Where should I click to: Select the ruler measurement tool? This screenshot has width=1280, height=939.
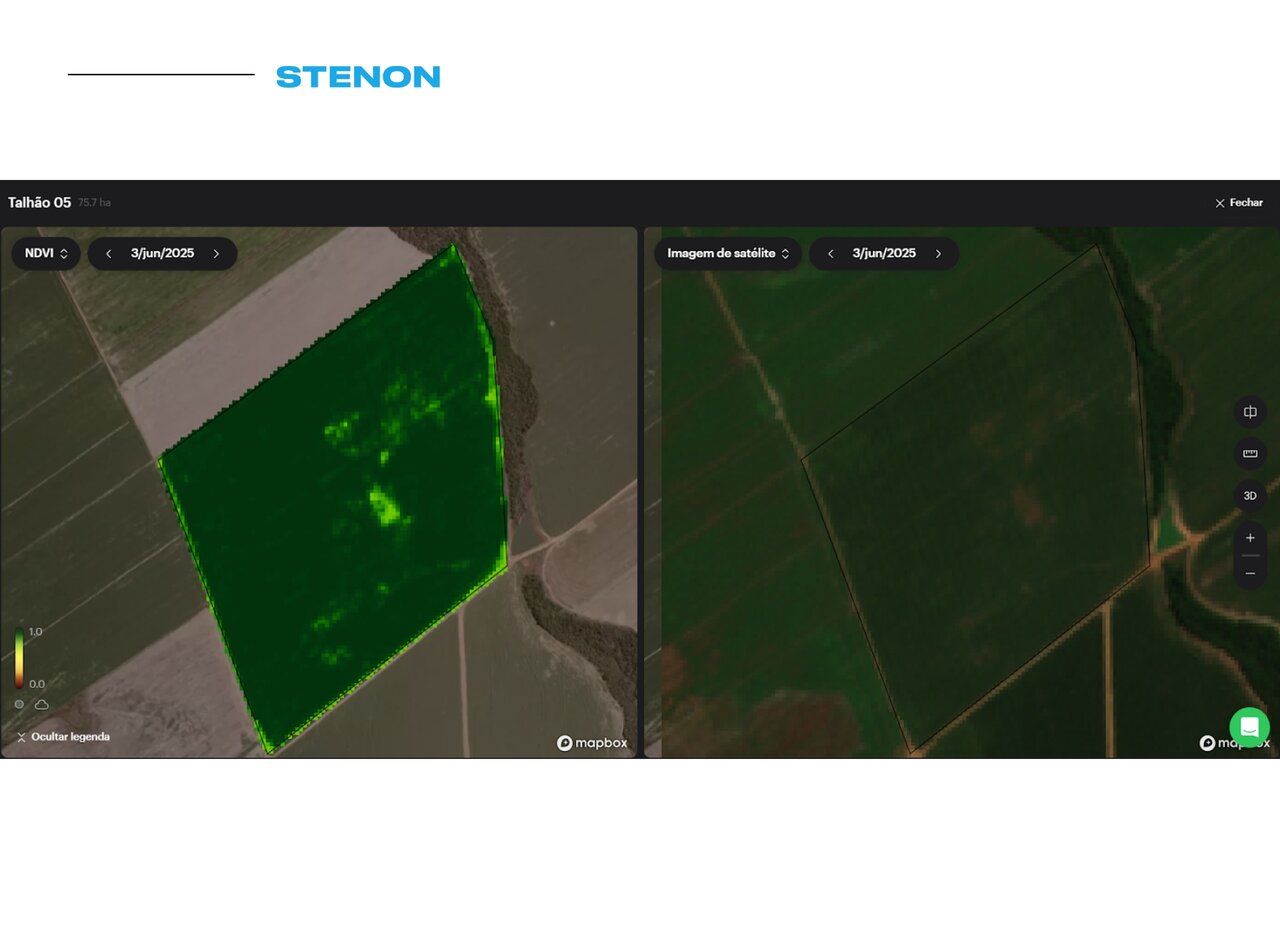(x=1250, y=454)
